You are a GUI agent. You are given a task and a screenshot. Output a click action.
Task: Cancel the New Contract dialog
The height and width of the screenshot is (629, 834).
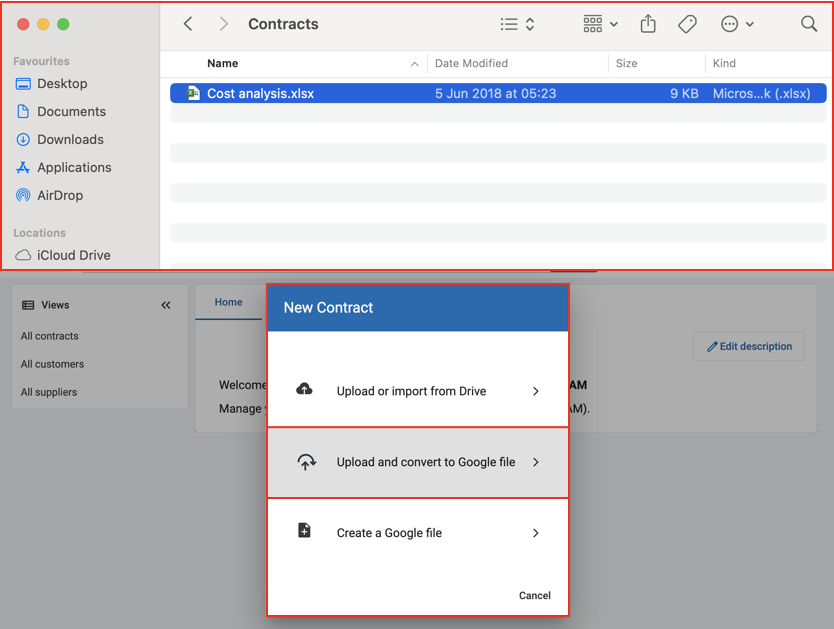coord(535,596)
